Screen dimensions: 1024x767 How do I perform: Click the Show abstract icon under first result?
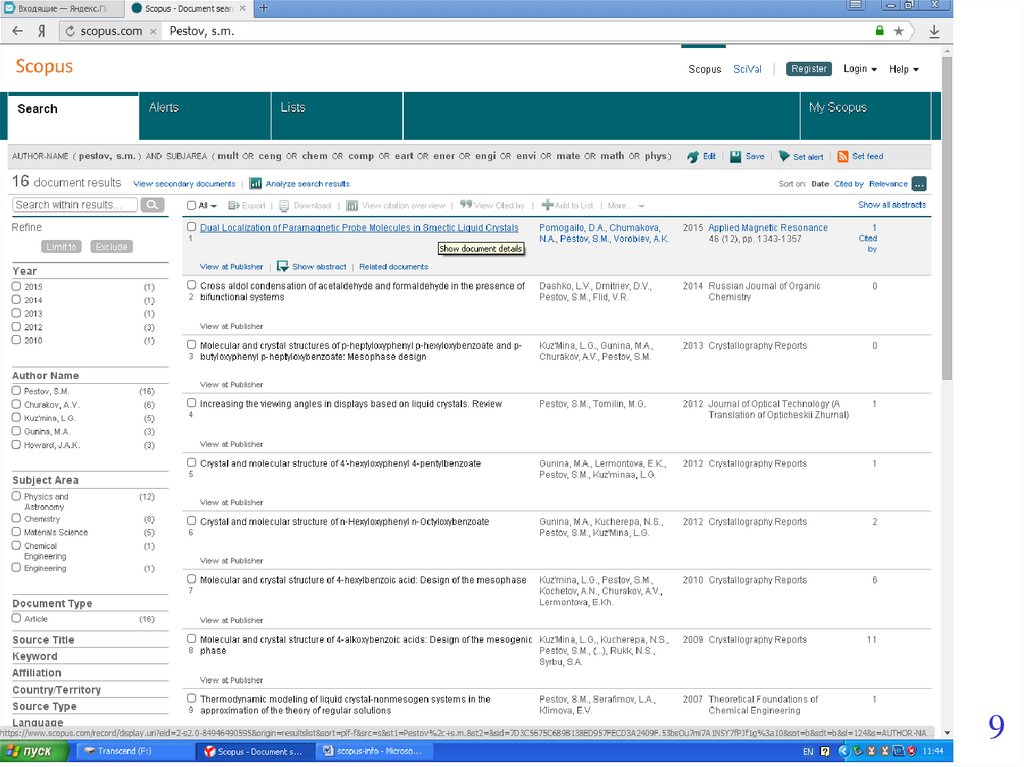click(282, 267)
